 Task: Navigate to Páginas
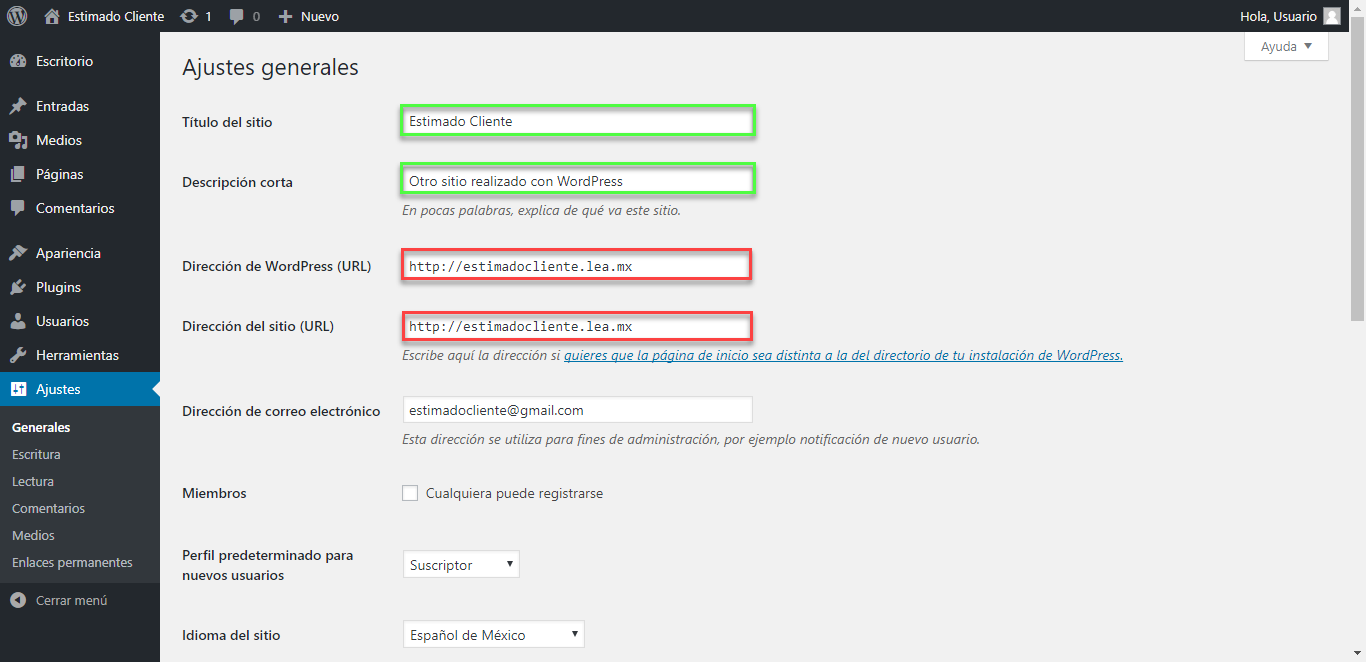tap(80, 174)
